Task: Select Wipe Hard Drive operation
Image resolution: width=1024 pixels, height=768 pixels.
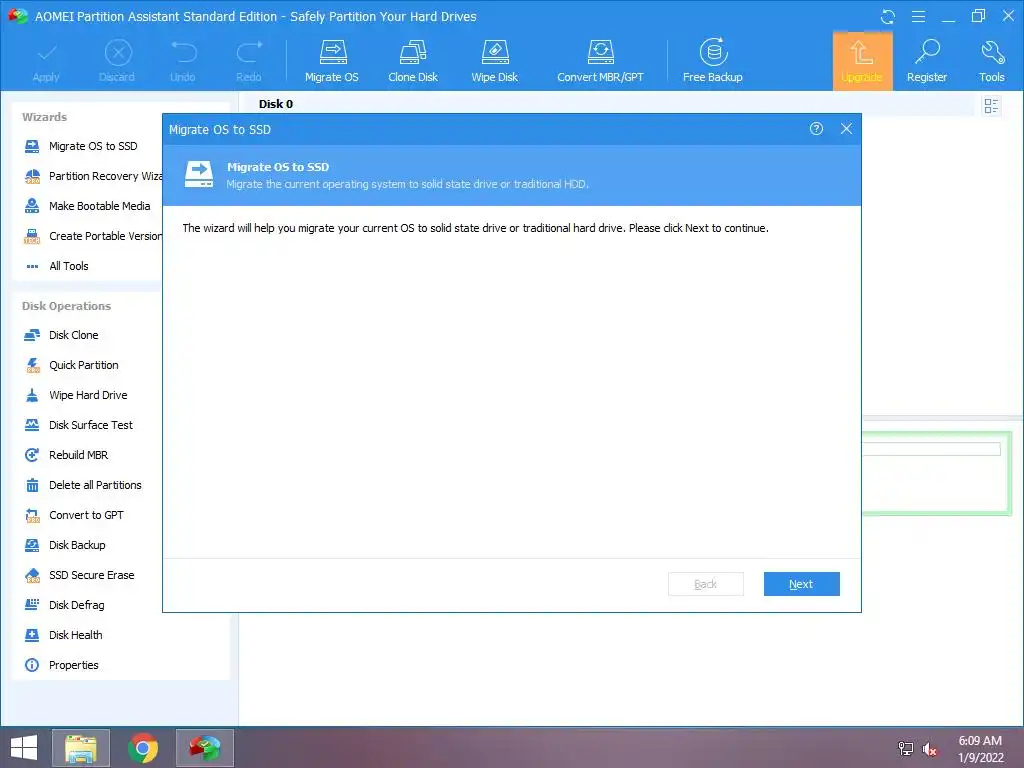Action: pyautogui.click(x=76, y=395)
